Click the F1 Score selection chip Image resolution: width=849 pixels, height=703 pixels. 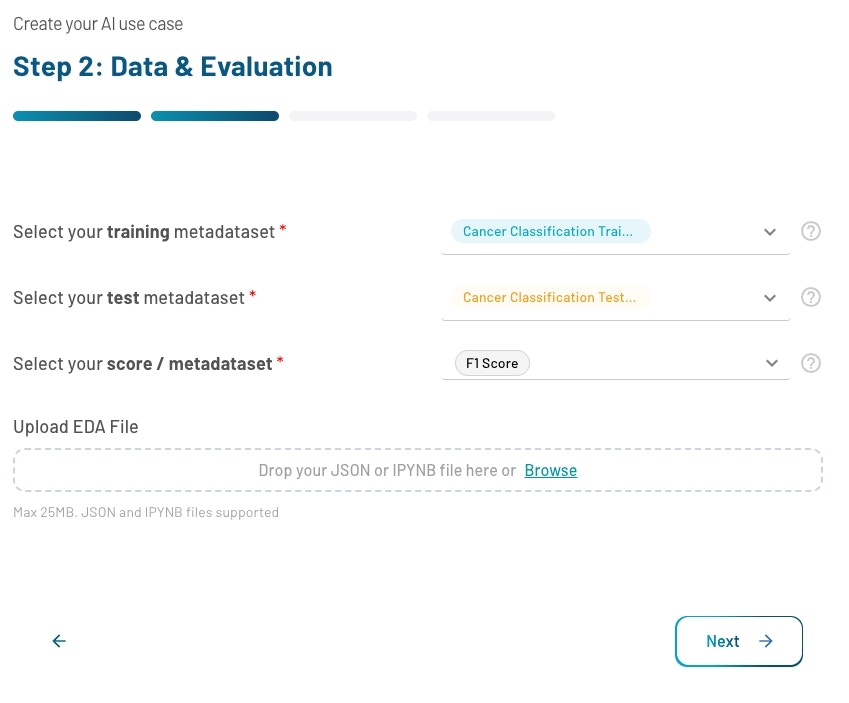coord(492,363)
